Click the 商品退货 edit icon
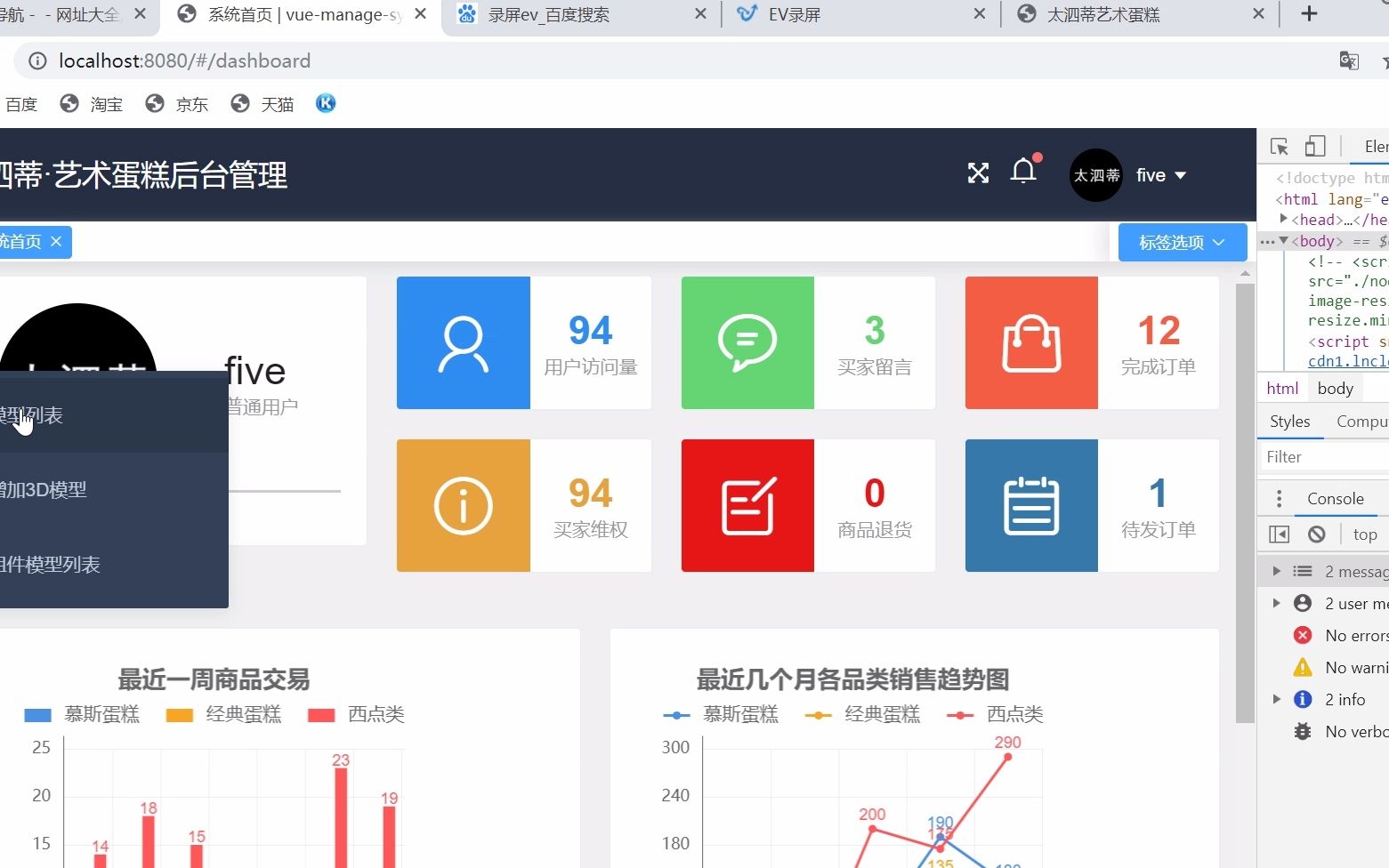 (x=747, y=504)
